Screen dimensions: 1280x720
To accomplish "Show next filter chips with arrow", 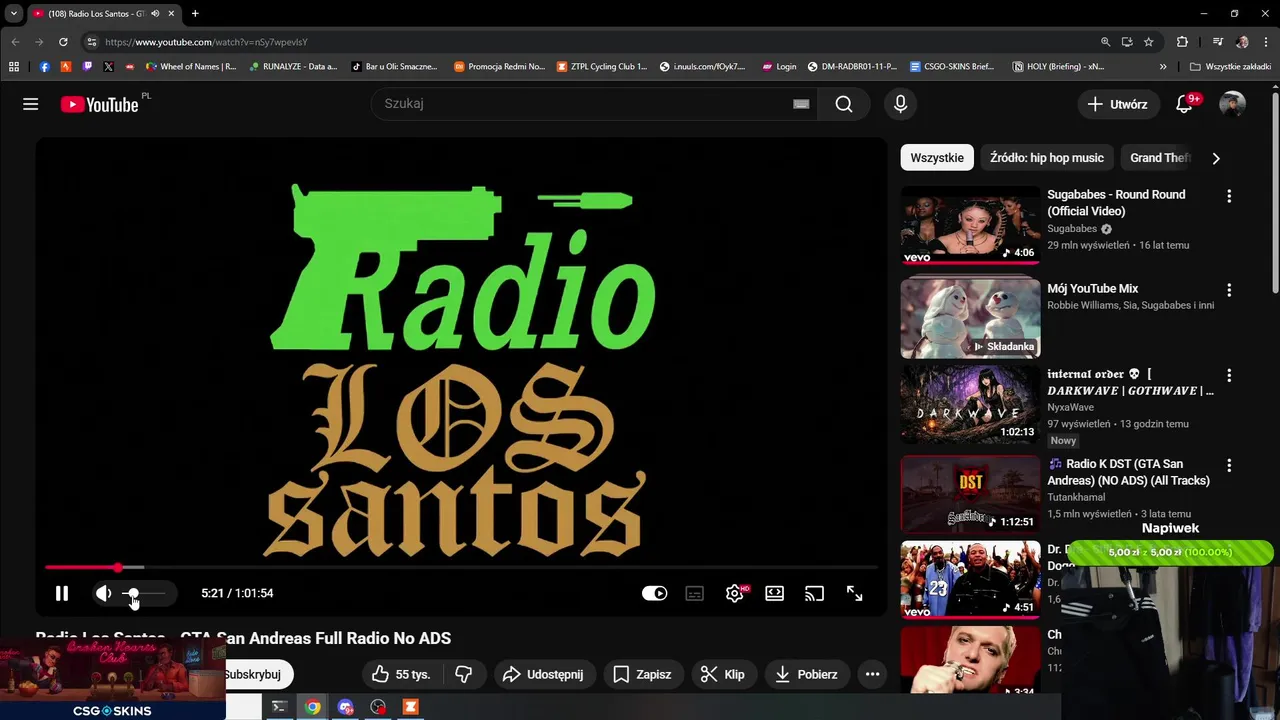I will coord(1216,158).
